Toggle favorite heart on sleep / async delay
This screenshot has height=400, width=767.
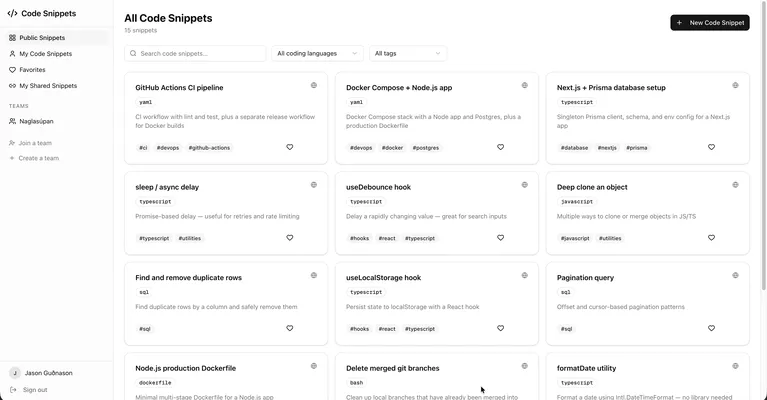pyautogui.click(x=290, y=238)
